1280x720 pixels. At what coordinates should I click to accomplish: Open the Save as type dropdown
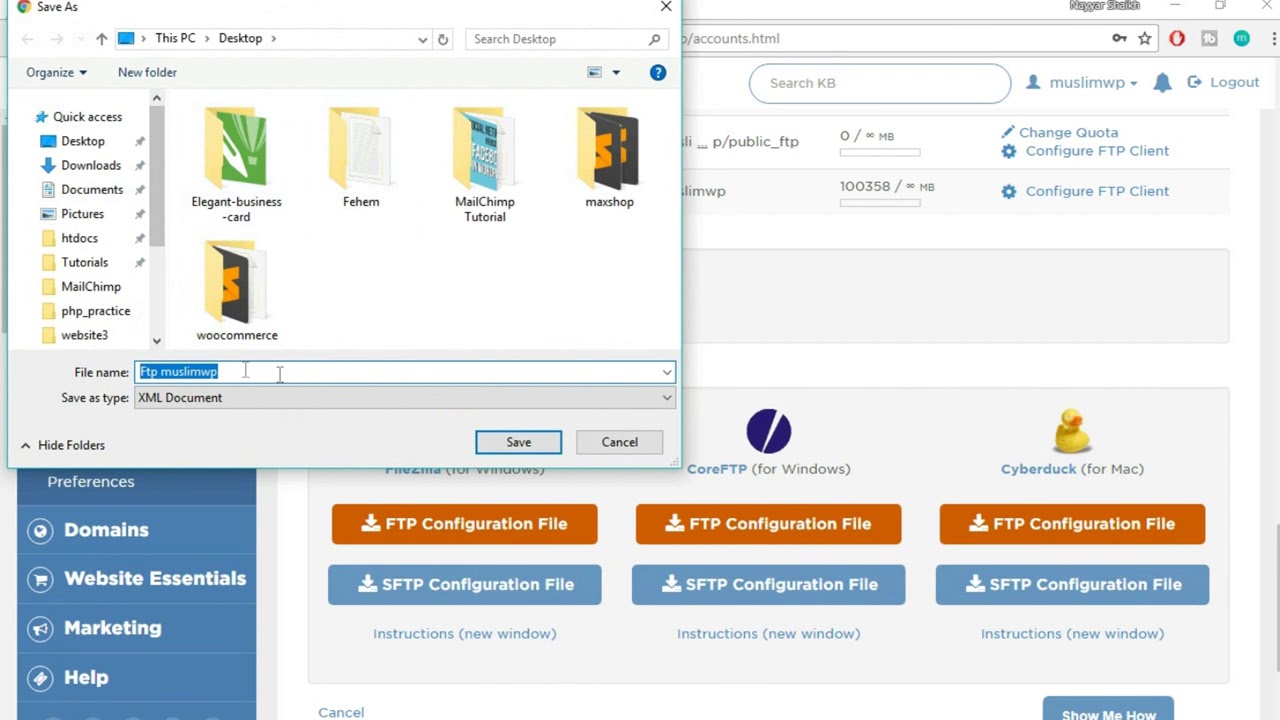click(405, 398)
